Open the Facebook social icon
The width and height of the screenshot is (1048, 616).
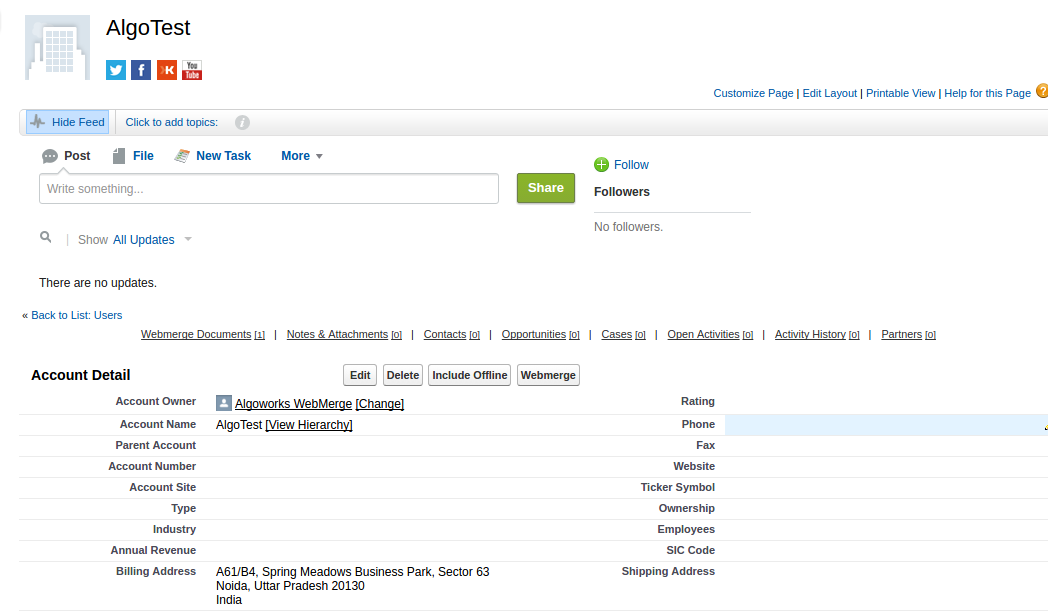141,70
